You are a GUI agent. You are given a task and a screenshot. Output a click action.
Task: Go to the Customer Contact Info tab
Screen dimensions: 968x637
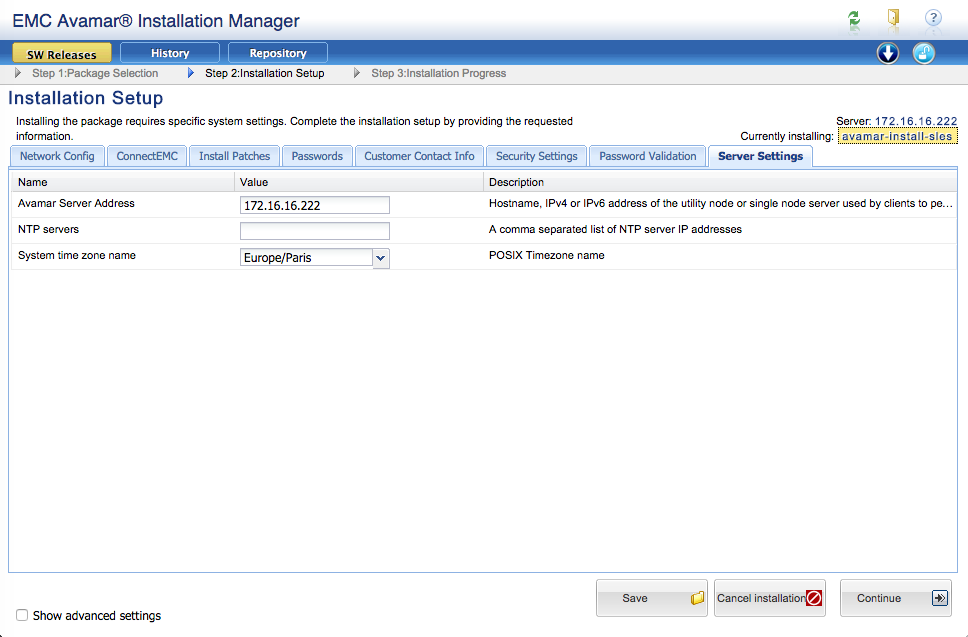(419, 156)
